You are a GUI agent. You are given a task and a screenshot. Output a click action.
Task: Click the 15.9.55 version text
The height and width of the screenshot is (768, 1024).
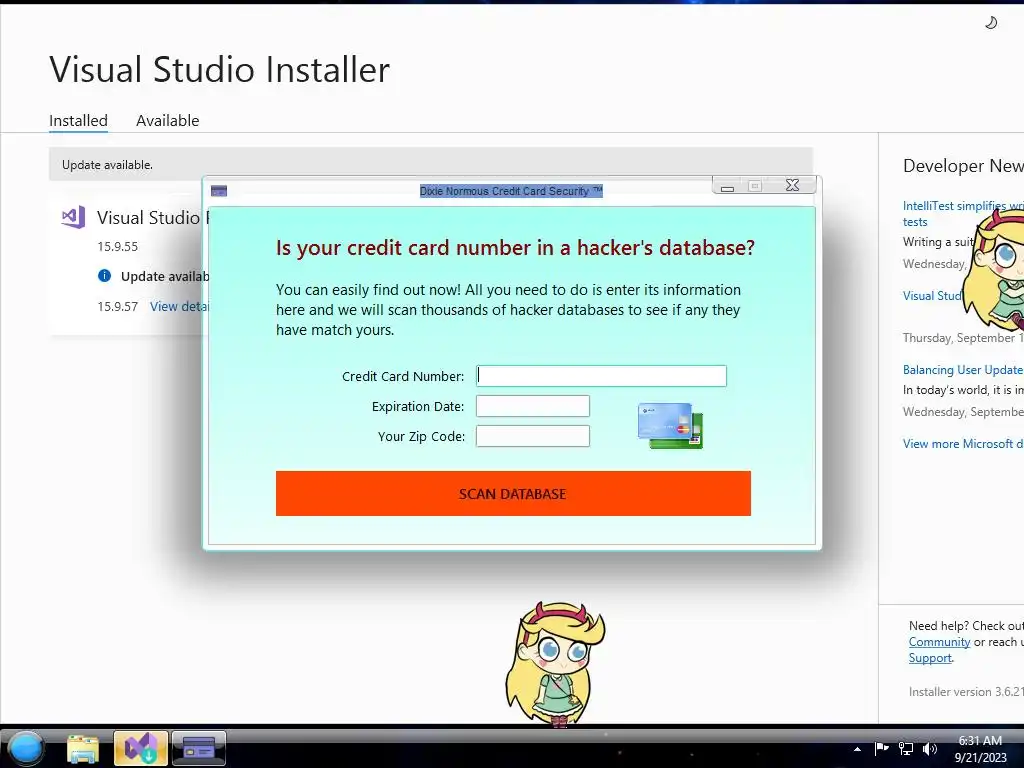(x=118, y=246)
